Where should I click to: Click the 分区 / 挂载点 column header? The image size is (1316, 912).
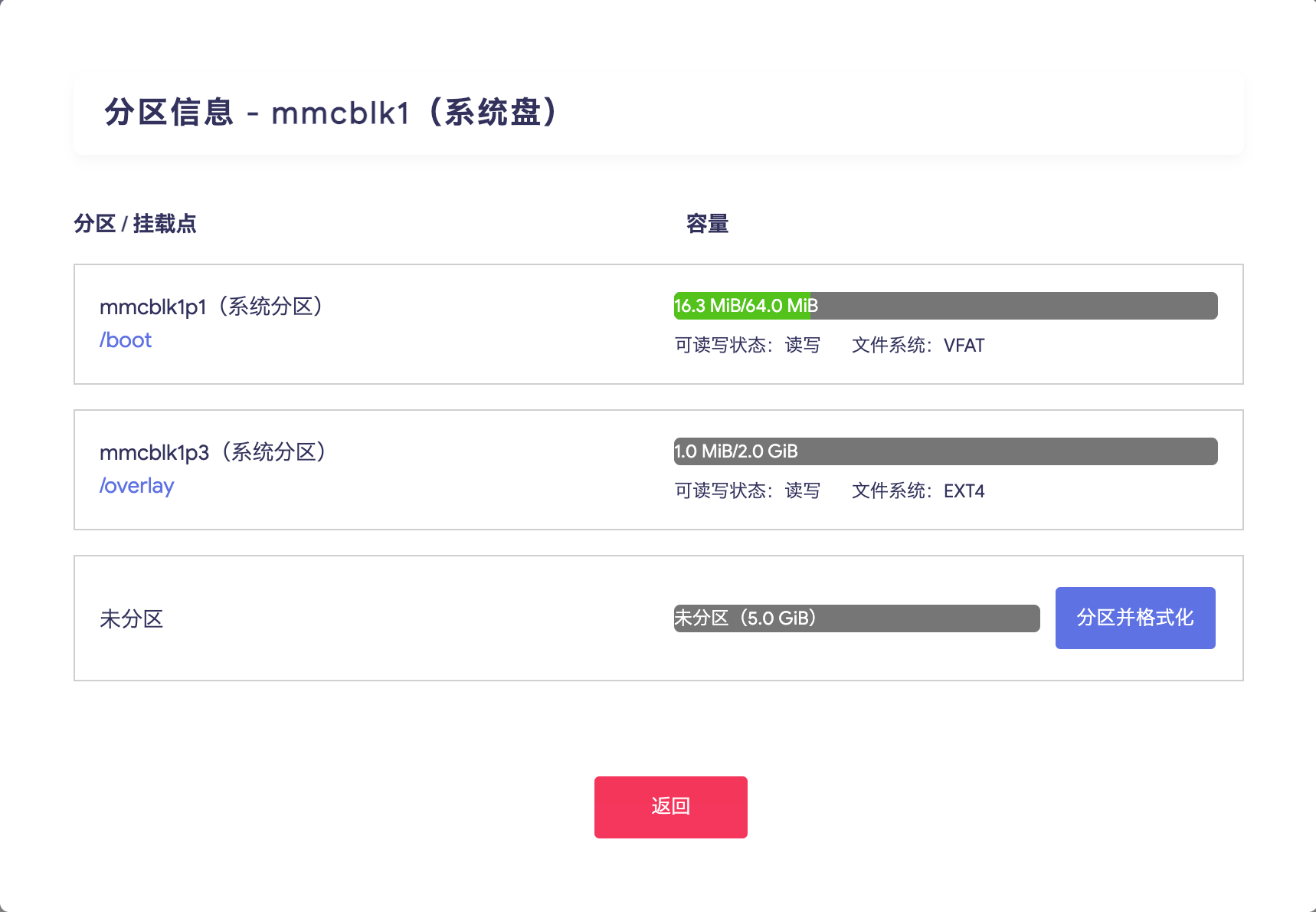coord(135,224)
